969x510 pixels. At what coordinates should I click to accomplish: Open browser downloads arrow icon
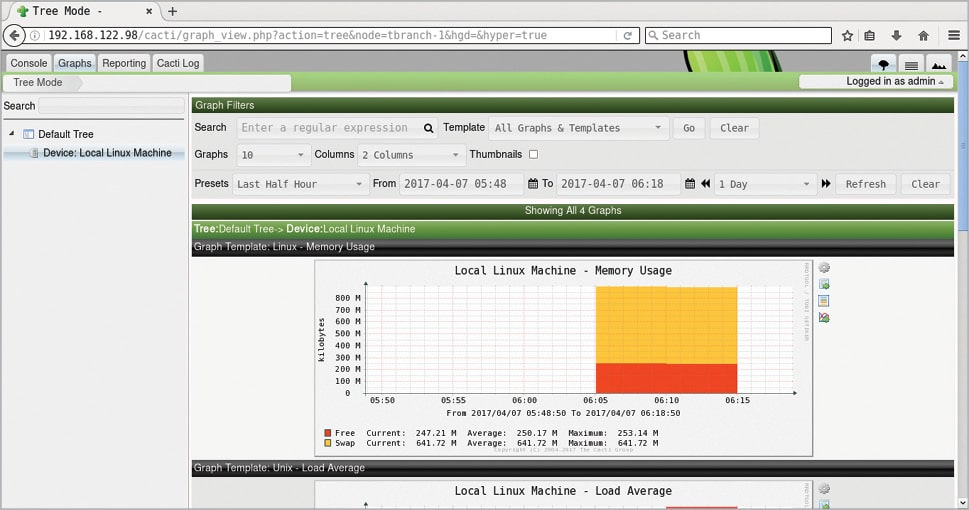tap(896, 35)
